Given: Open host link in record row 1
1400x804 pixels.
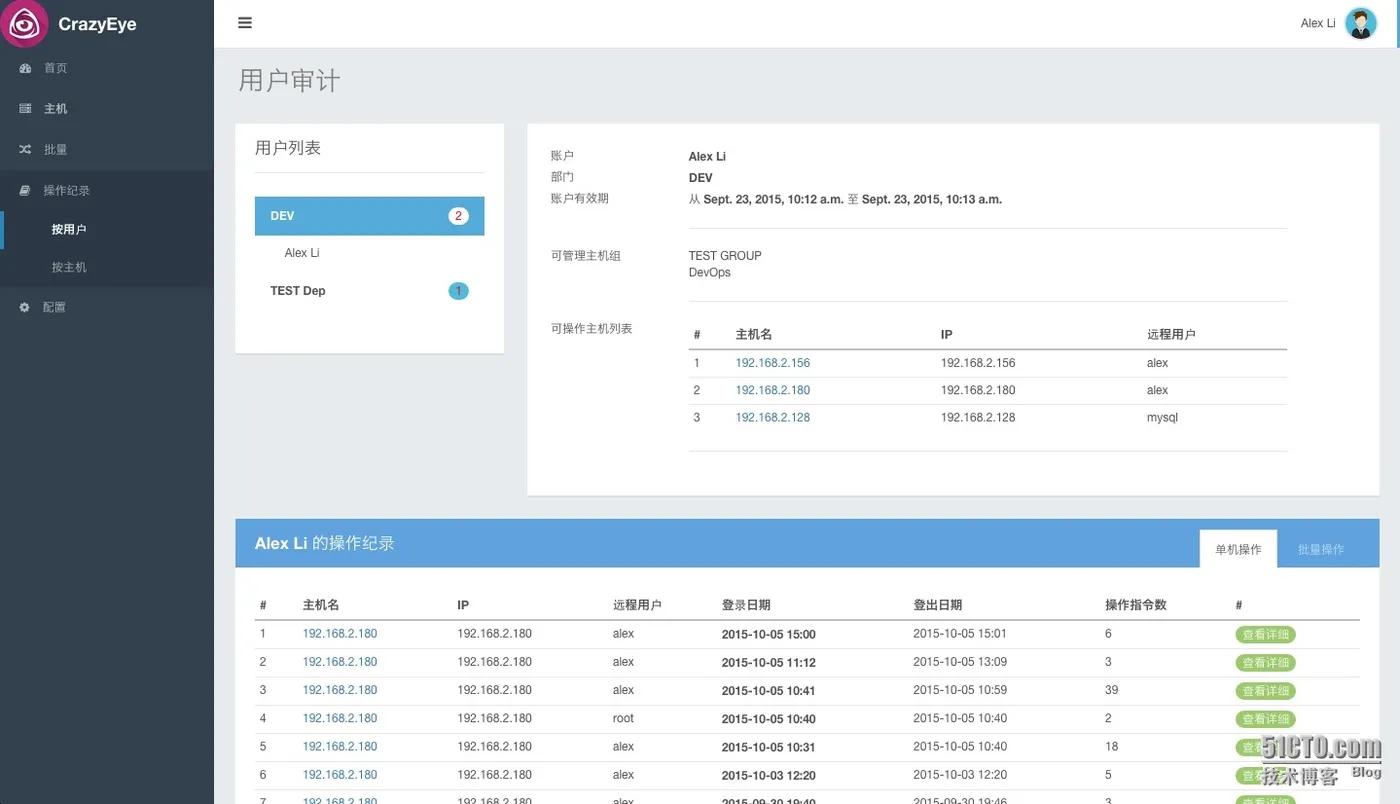Looking at the screenshot, I should pyautogui.click(x=340, y=634).
